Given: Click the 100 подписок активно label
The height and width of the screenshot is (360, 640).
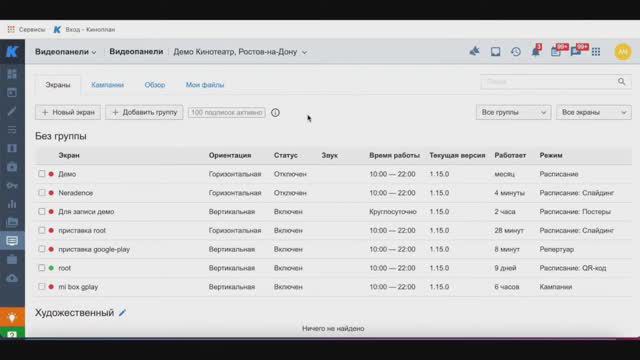Looking at the screenshot, I should tap(227, 112).
